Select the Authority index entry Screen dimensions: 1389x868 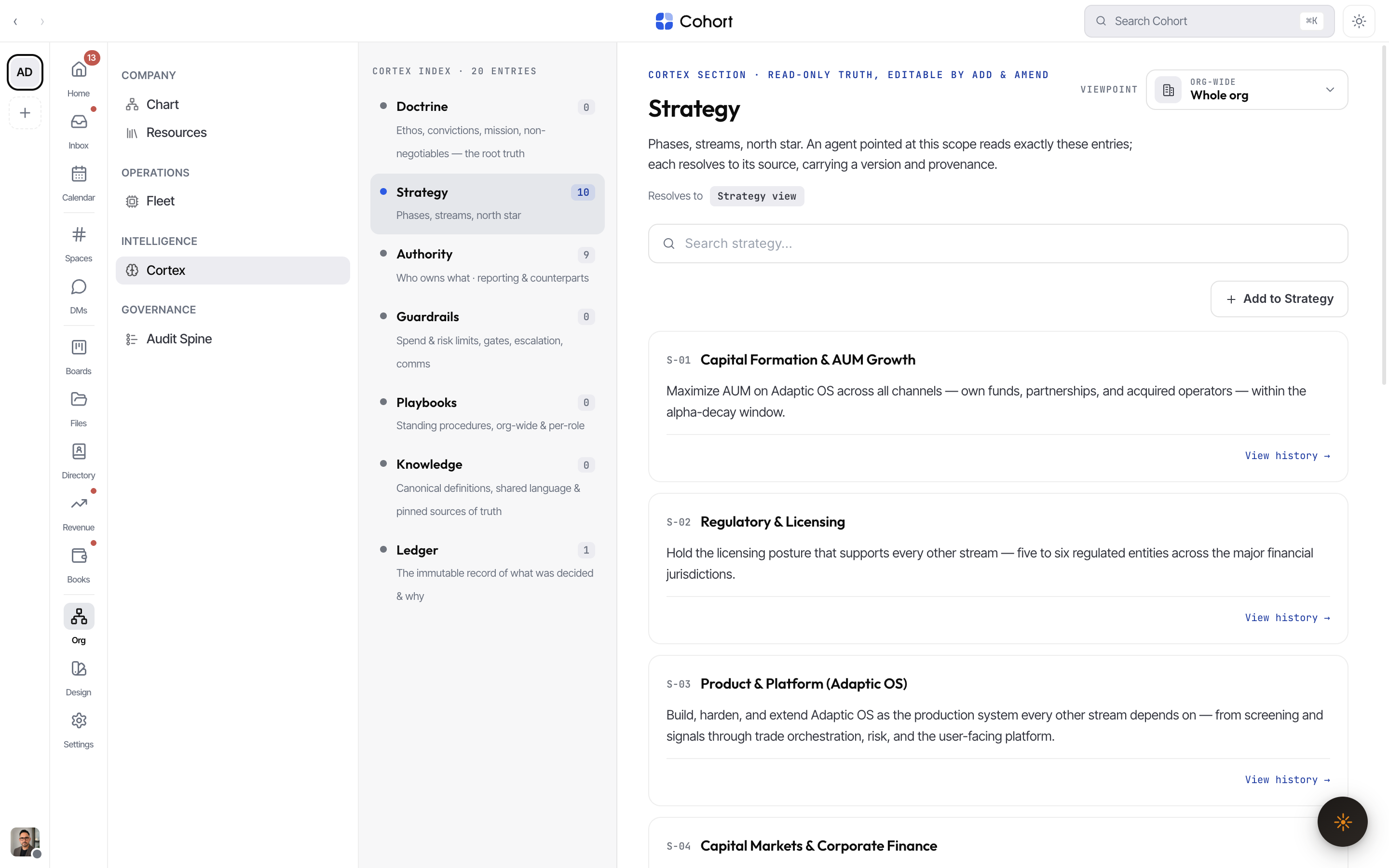pyautogui.click(x=487, y=266)
